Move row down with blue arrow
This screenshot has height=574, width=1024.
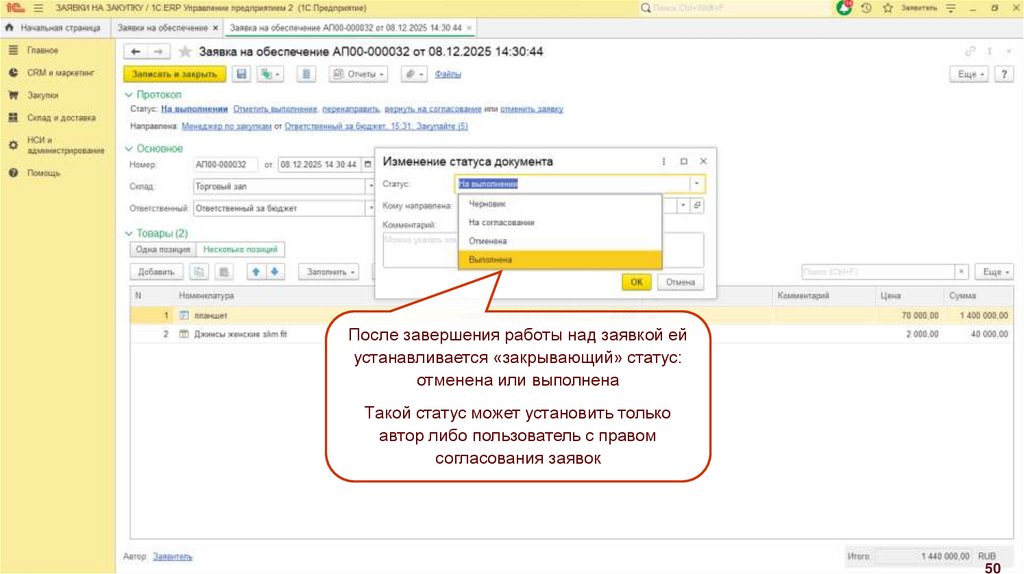click(x=275, y=272)
